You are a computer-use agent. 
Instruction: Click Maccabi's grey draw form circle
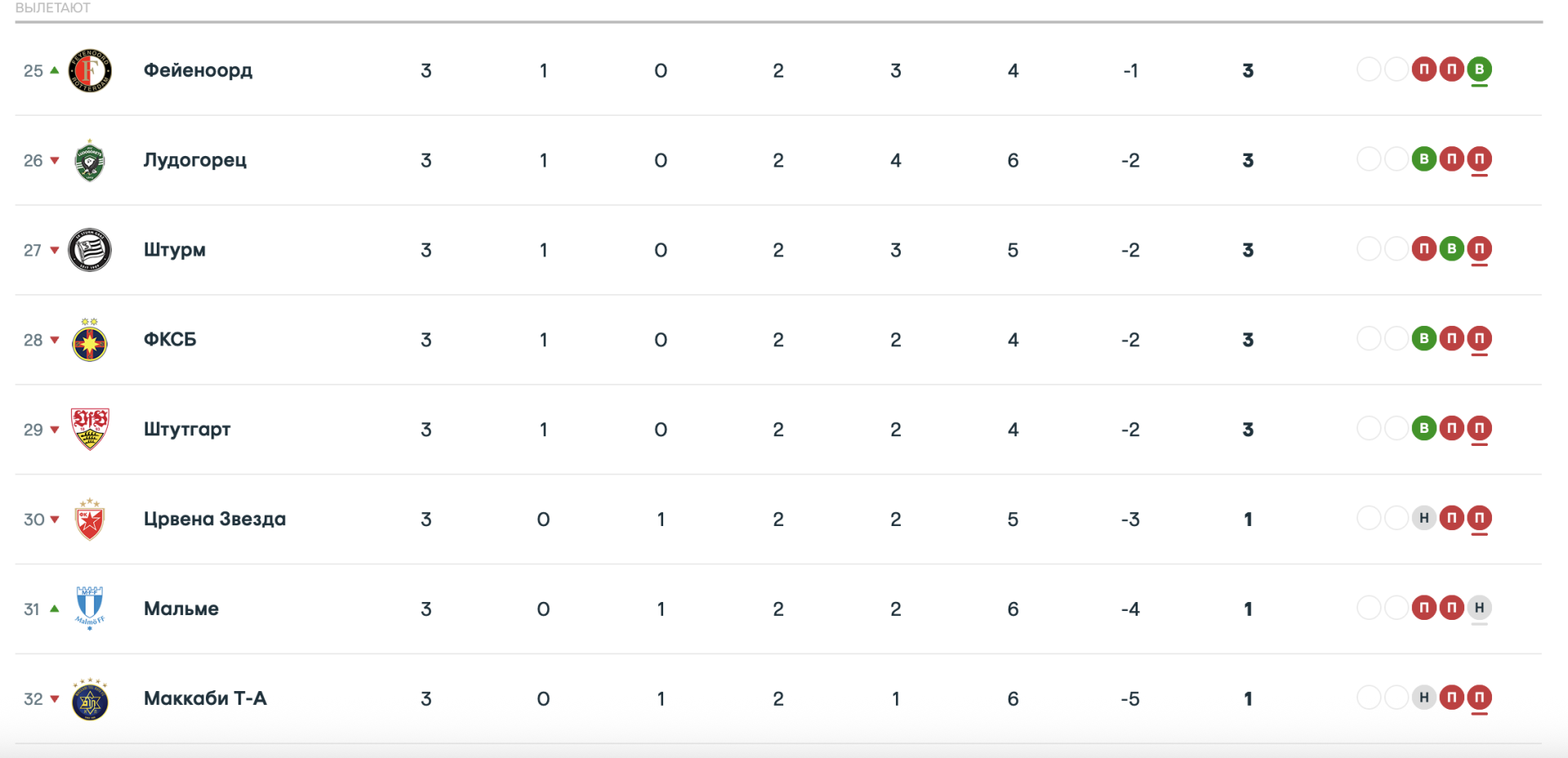coord(1424,698)
